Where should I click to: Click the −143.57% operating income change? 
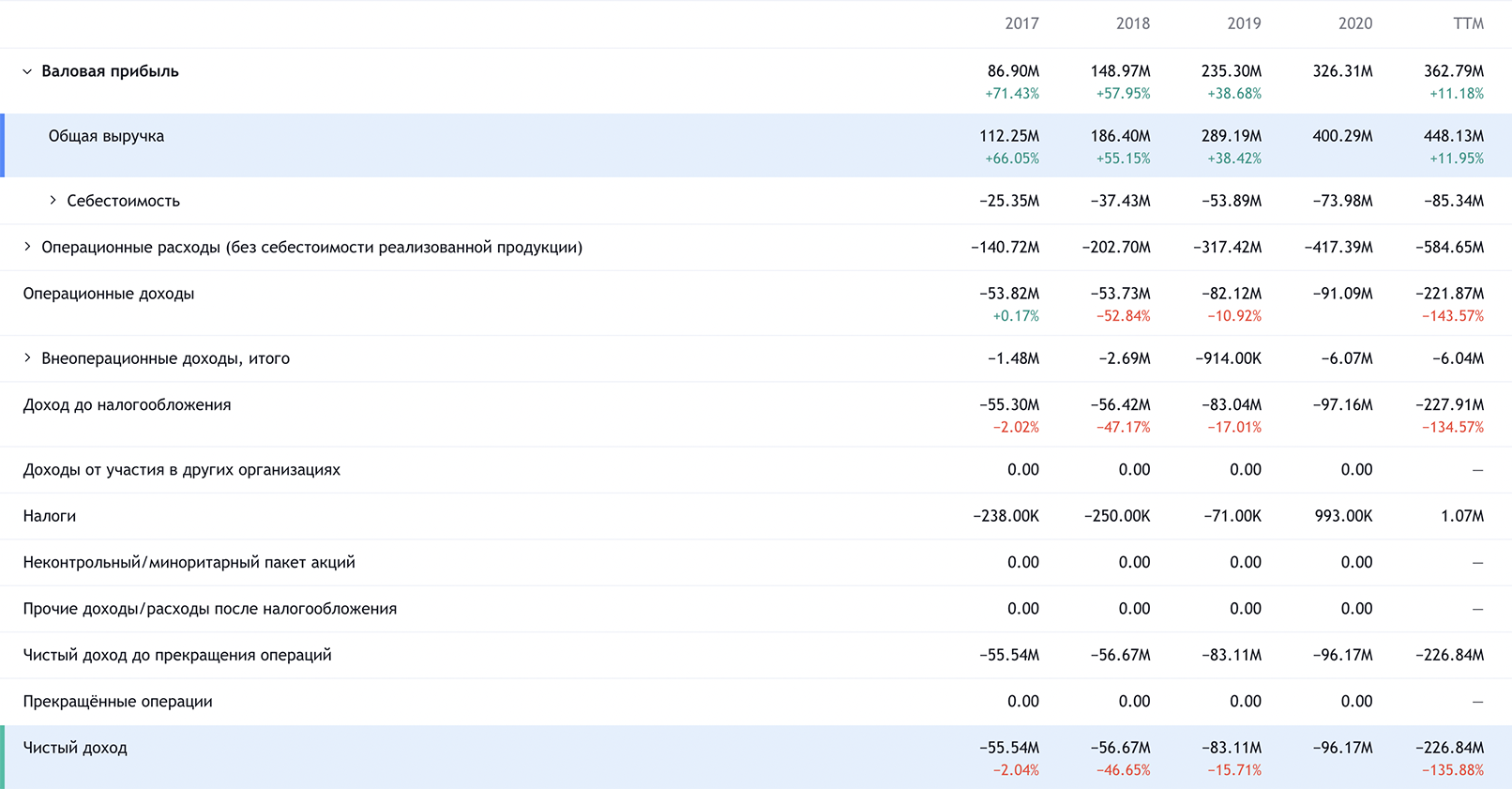1453,316
